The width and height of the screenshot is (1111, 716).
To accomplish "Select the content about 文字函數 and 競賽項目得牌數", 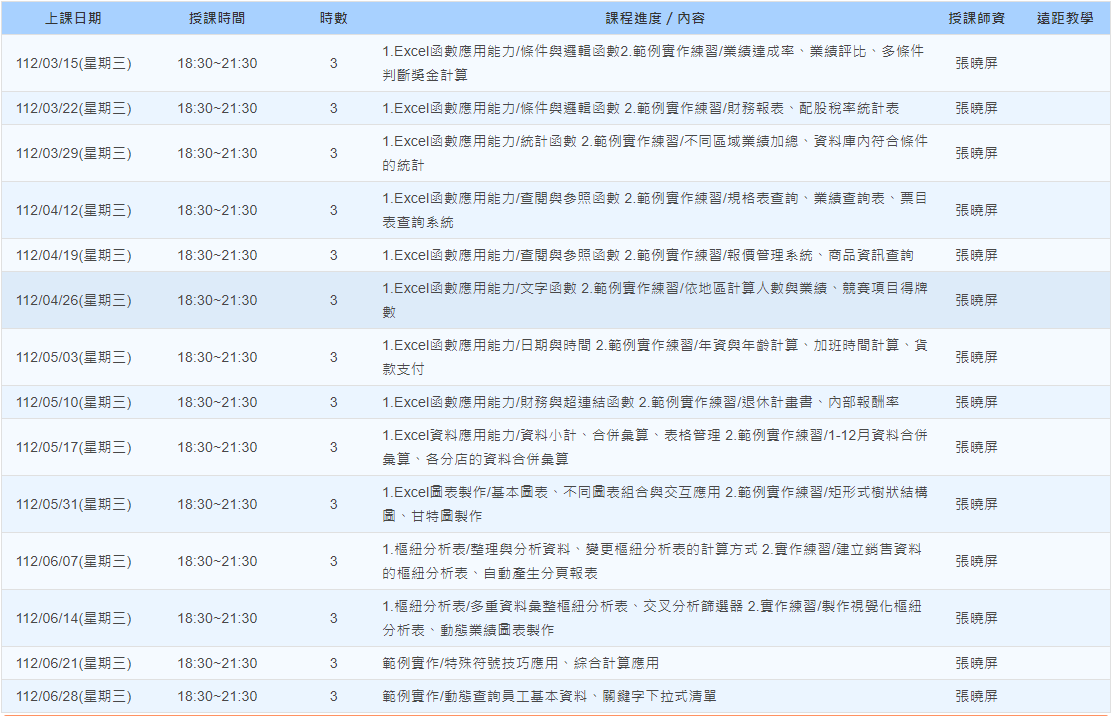I will 655,300.
